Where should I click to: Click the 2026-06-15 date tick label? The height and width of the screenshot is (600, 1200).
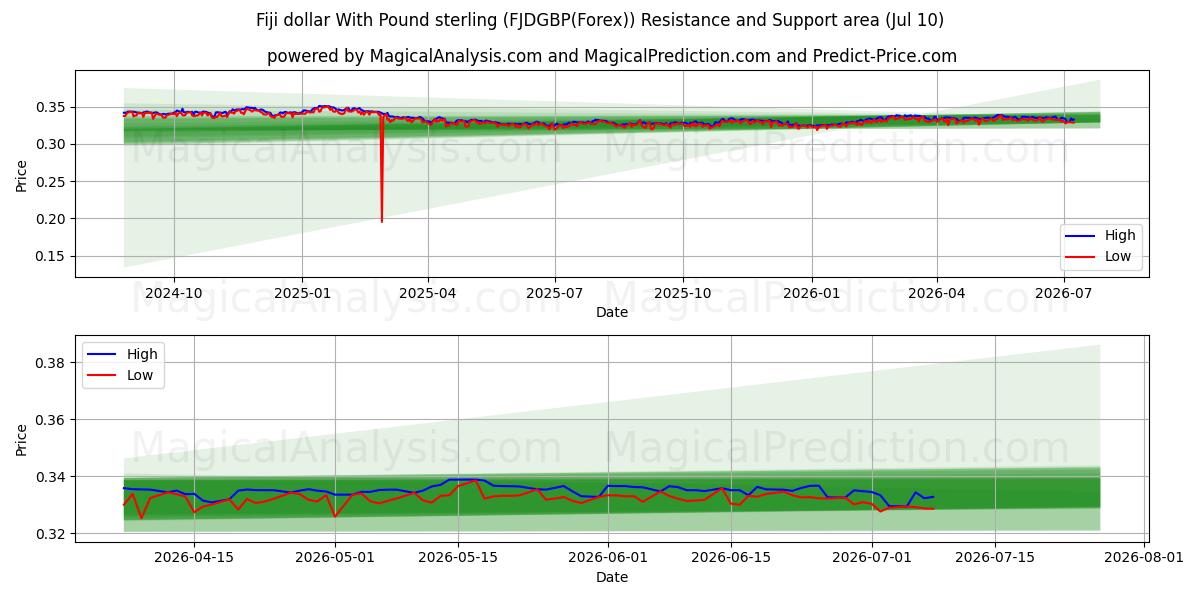point(731,558)
